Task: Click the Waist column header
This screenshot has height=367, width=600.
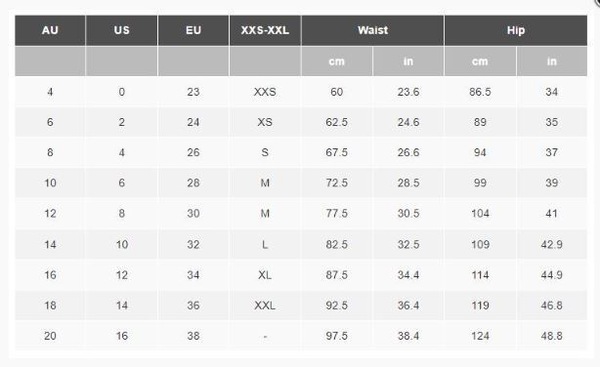Action: pos(373,30)
